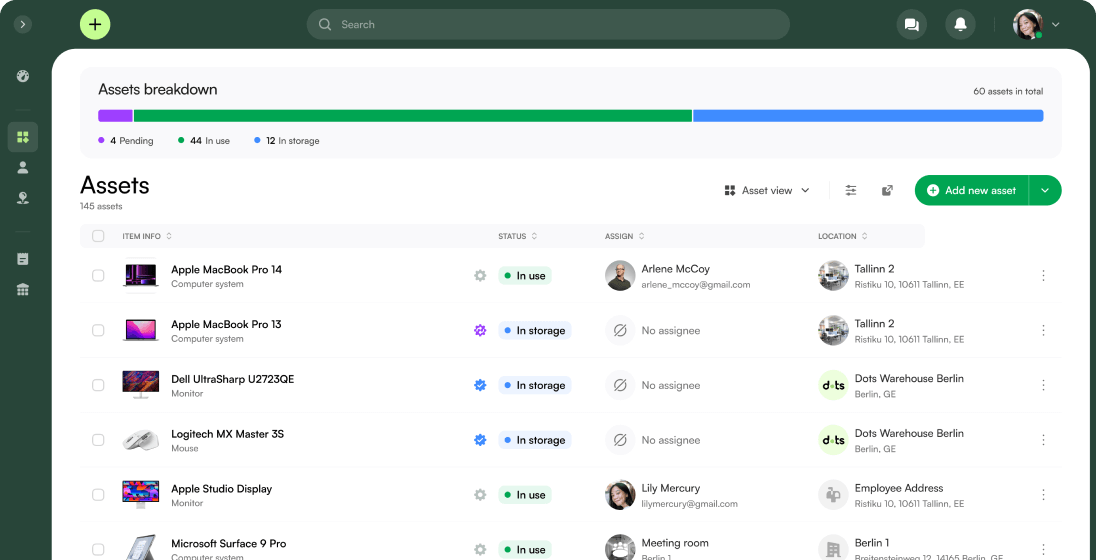Click gear badge on Apple MacBook Pro 14 row

480,275
